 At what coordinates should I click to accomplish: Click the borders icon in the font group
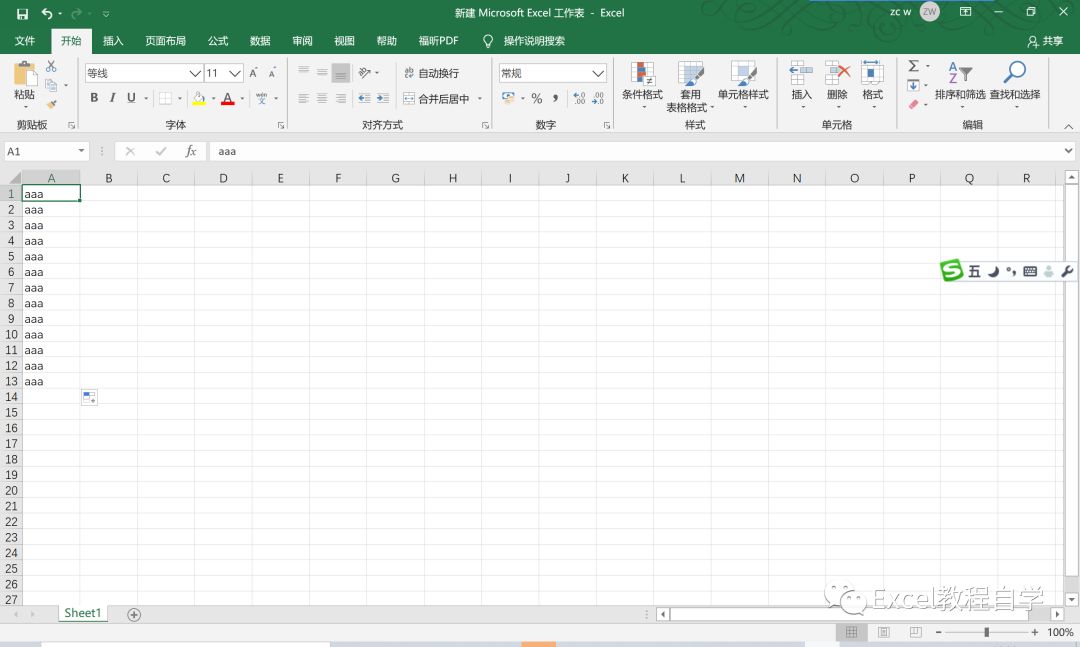click(165, 98)
